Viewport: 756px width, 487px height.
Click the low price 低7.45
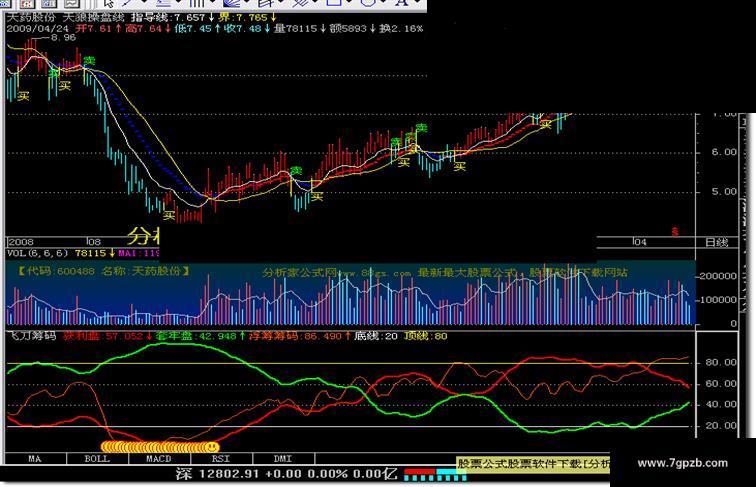(193, 28)
